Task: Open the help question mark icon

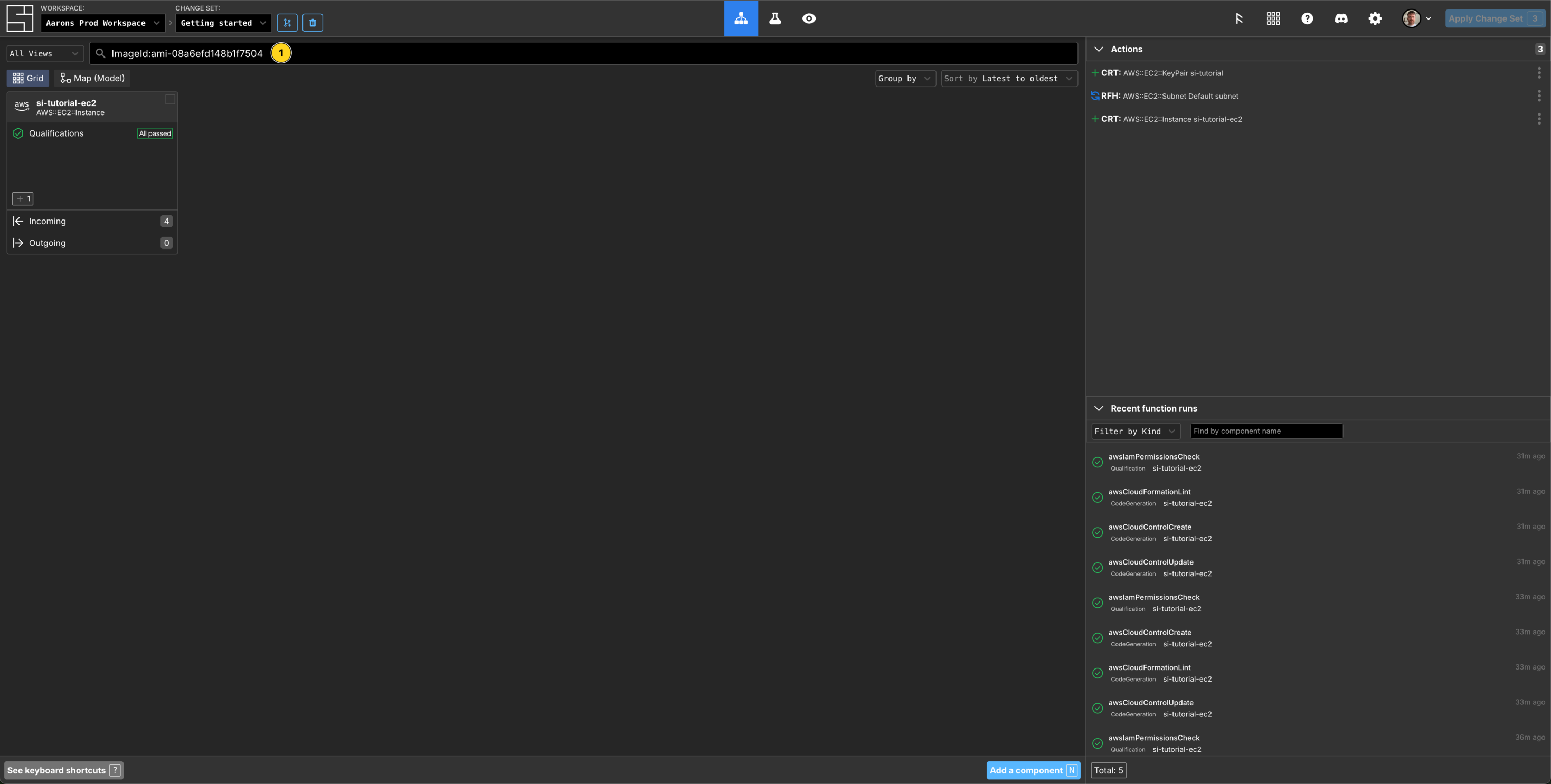Action: click(x=1307, y=18)
